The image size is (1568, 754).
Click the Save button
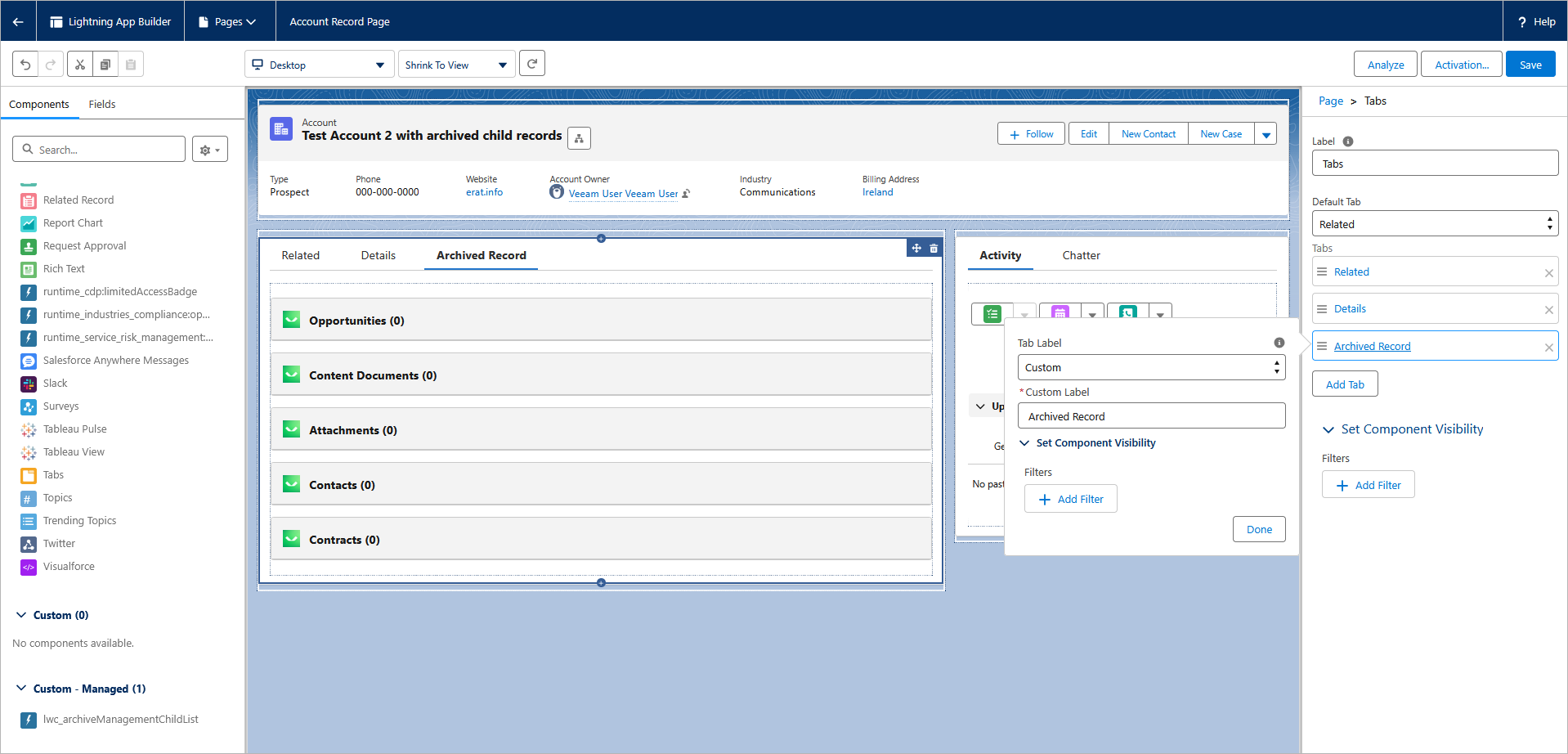[x=1530, y=65]
